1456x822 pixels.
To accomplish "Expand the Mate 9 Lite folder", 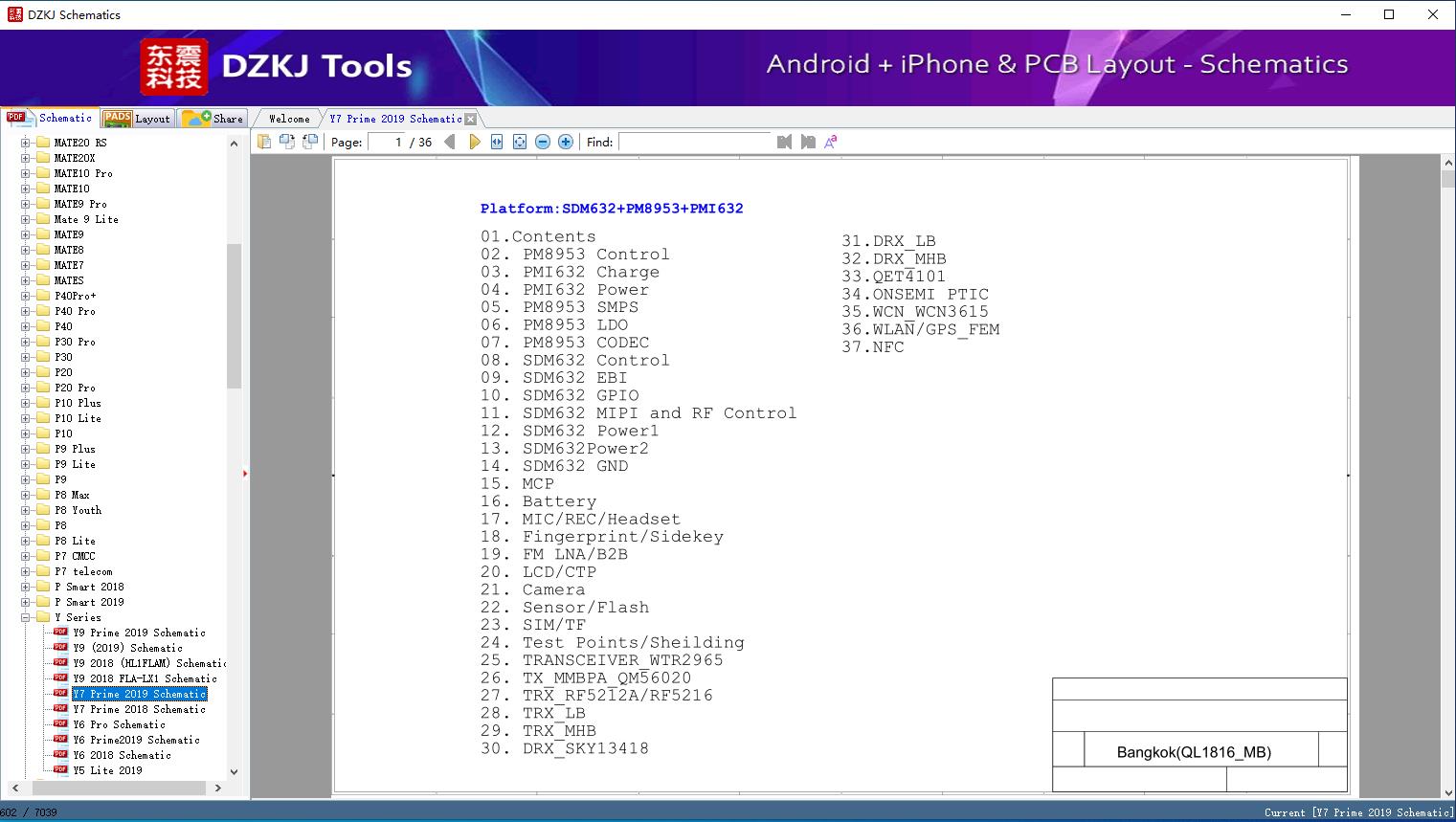I will (x=26, y=219).
